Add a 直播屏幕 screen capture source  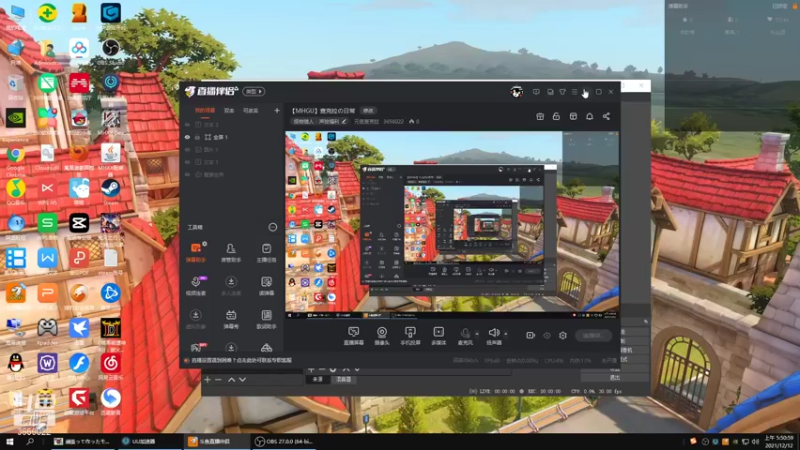(x=354, y=336)
